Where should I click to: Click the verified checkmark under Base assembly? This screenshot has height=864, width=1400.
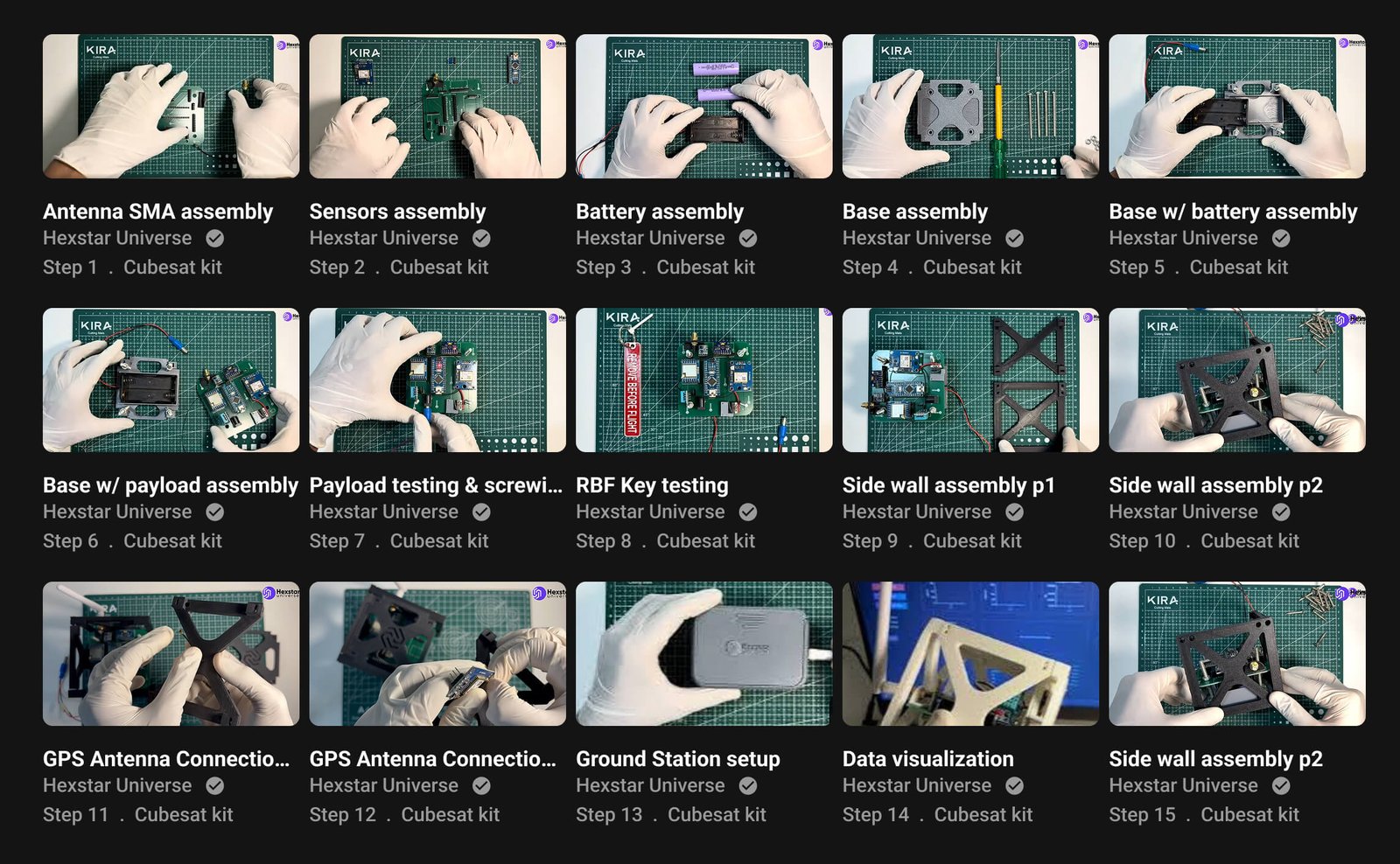tap(1014, 238)
